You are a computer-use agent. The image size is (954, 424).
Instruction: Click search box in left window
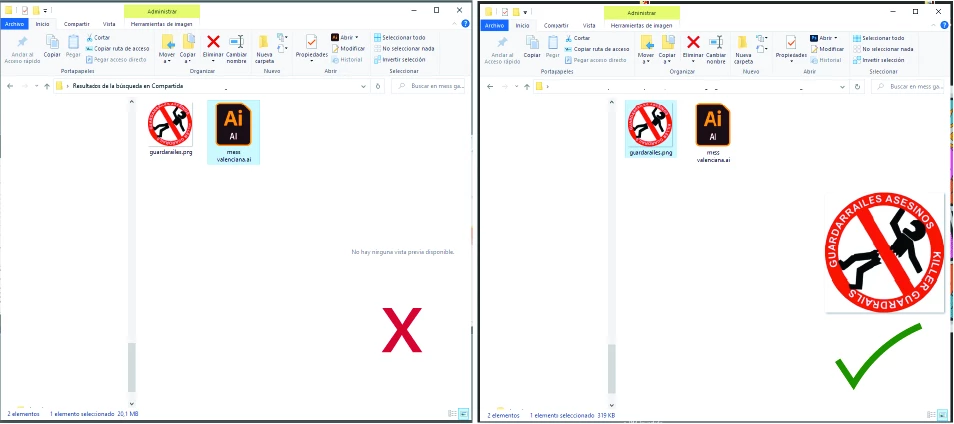[428, 86]
